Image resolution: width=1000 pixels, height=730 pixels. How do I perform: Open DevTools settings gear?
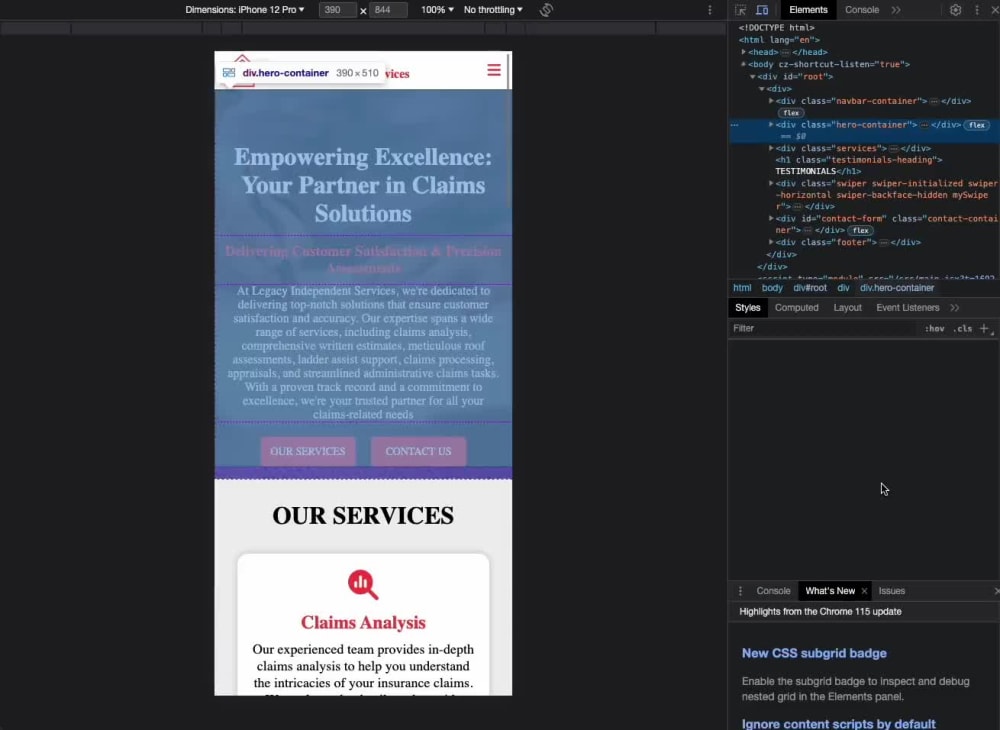click(x=955, y=10)
